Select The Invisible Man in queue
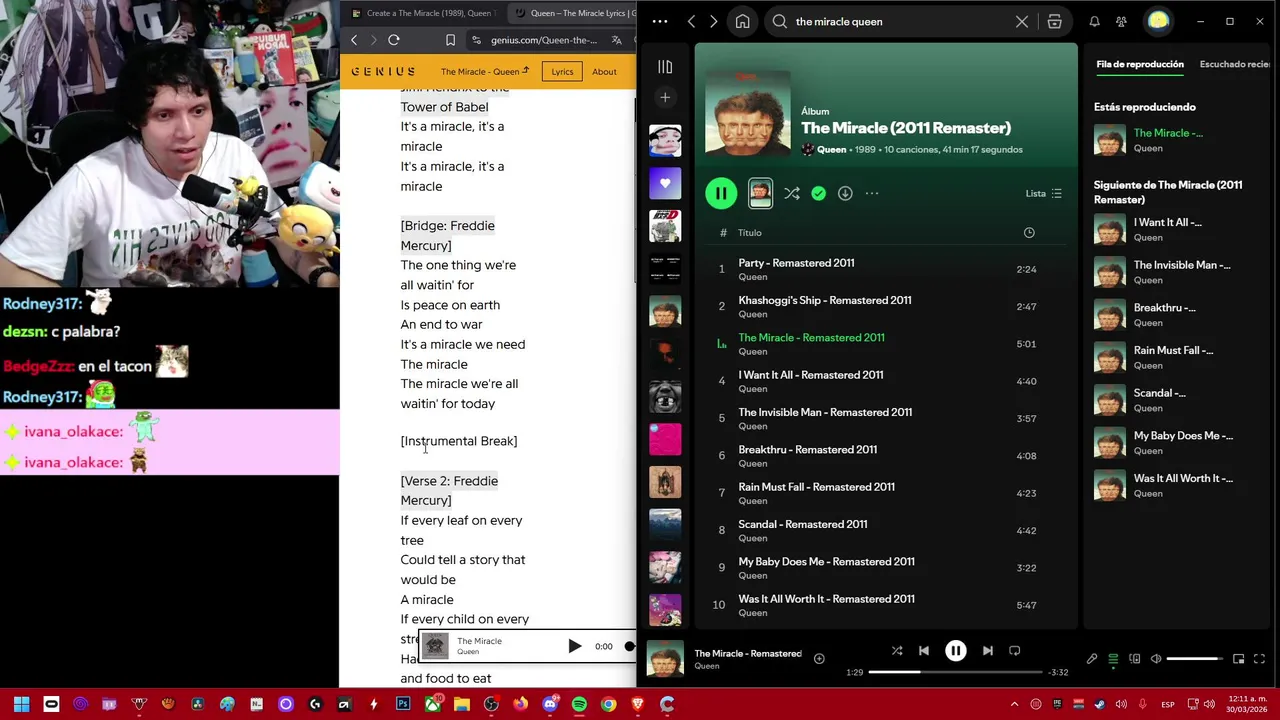Screen dimensions: 1280x720 [x=1177, y=272]
